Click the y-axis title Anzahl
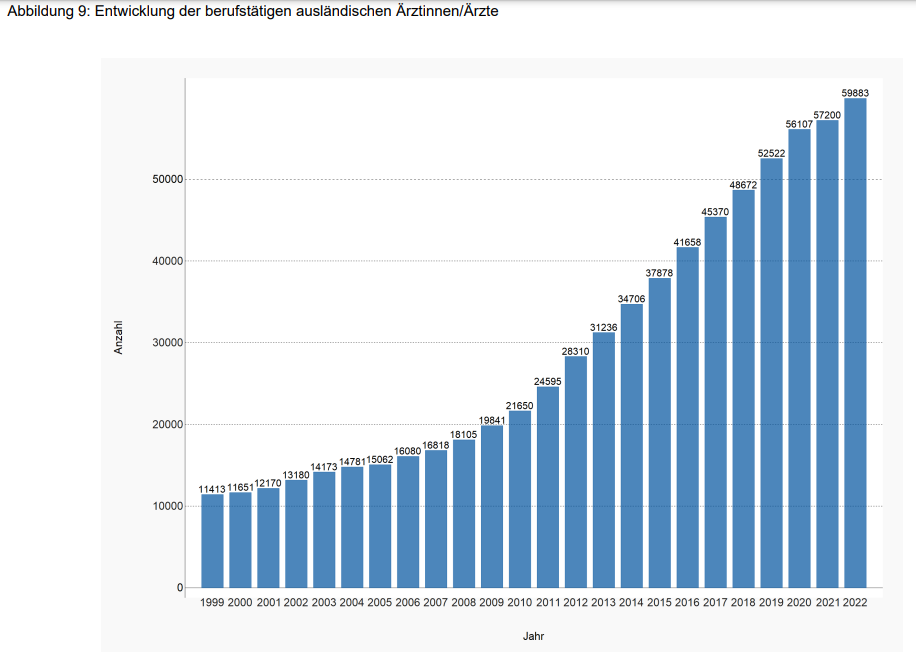The width and height of the screenshot is (916, 652). [118, 337]
